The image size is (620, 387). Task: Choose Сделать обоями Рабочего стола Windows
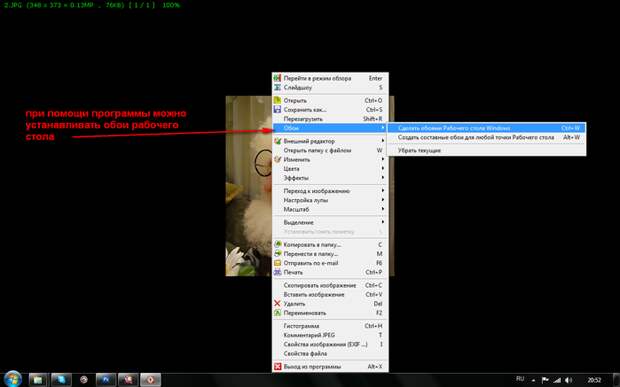click(x=486, y=128)
